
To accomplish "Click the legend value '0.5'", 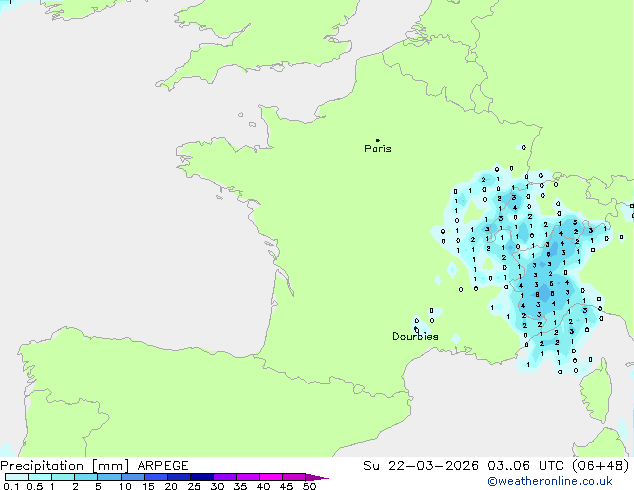I will point(35,486).
